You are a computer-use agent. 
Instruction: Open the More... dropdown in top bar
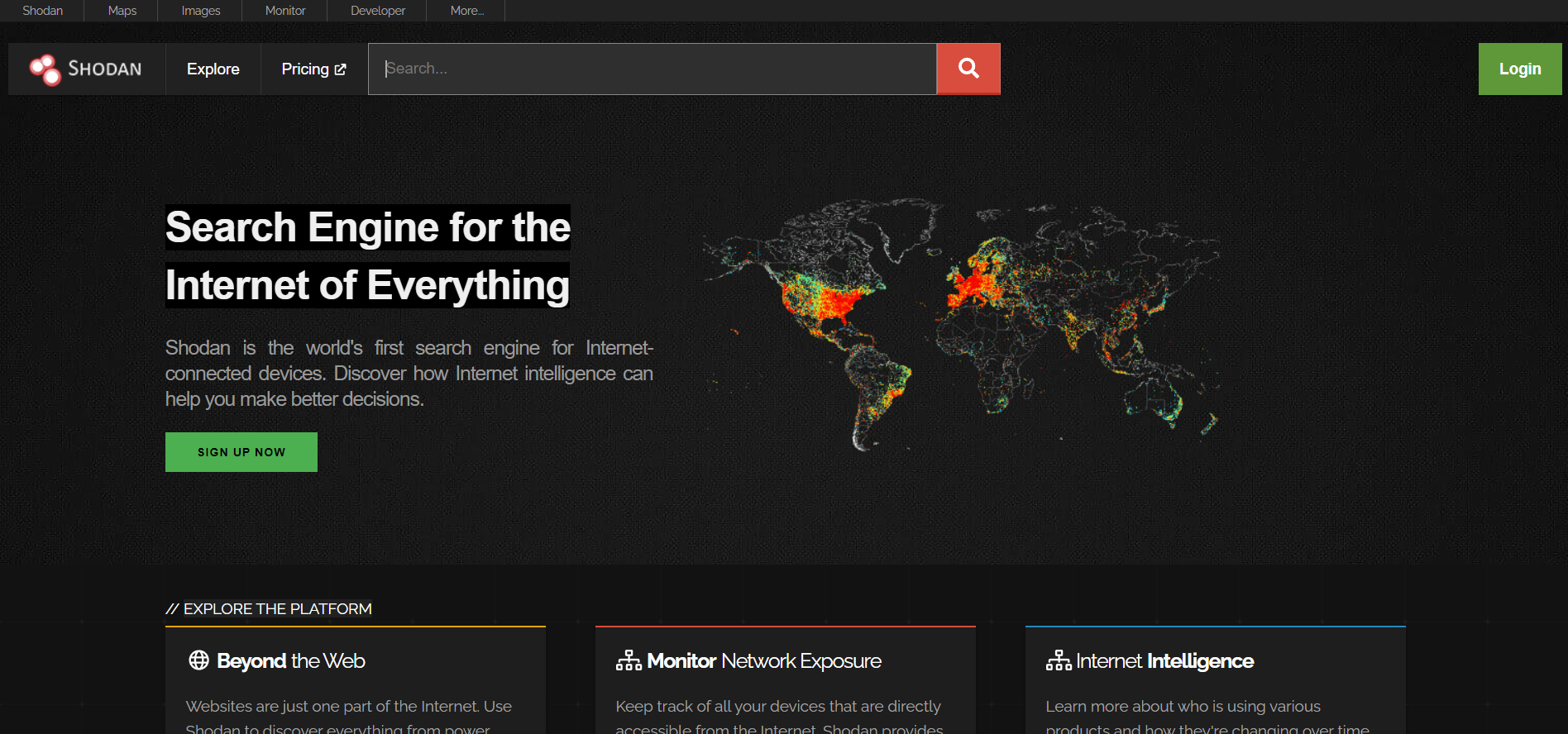click(466, 11)
